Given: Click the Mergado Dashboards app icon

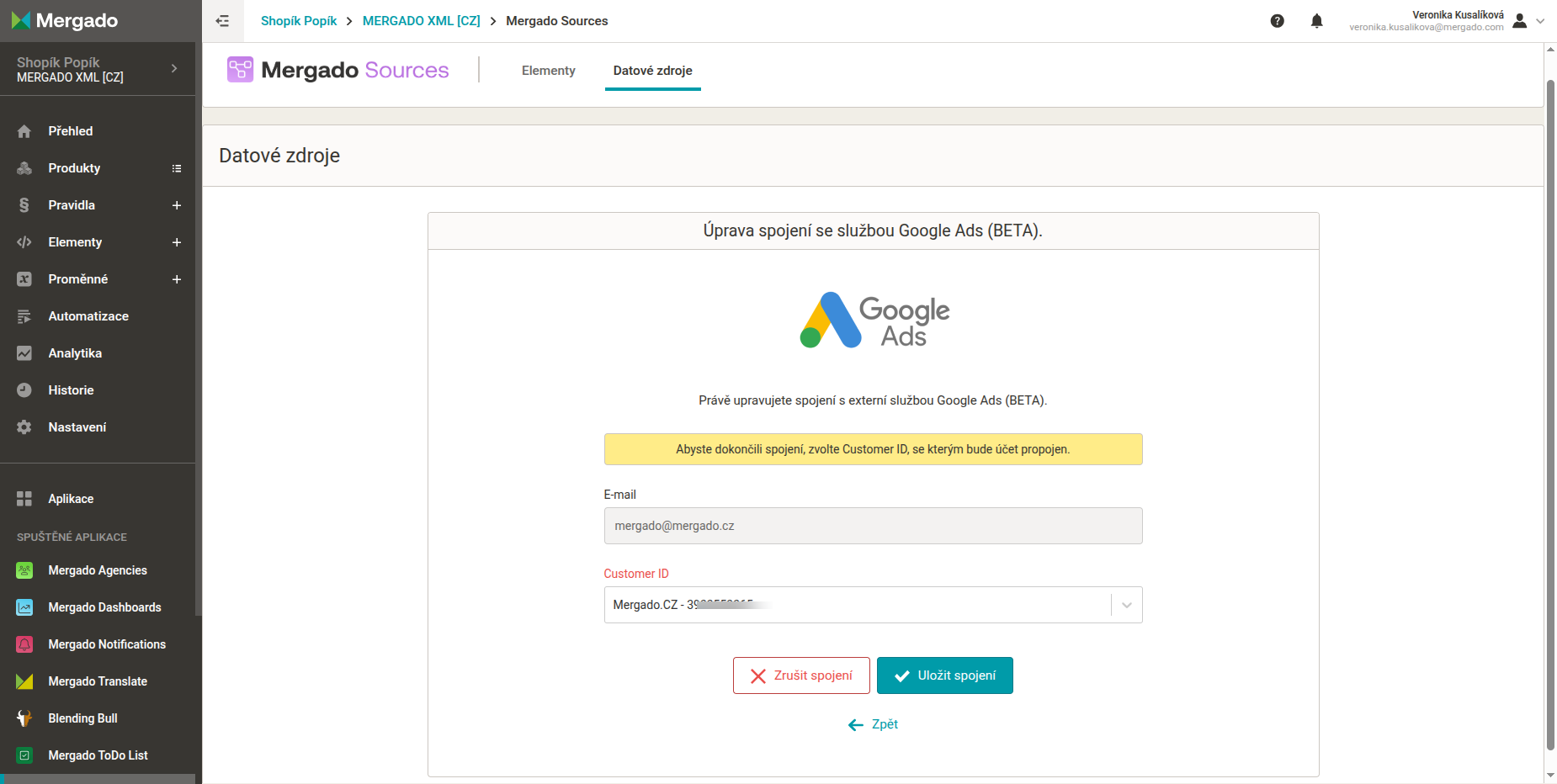Looking at the screenshot, I should (x=24, y=607).
